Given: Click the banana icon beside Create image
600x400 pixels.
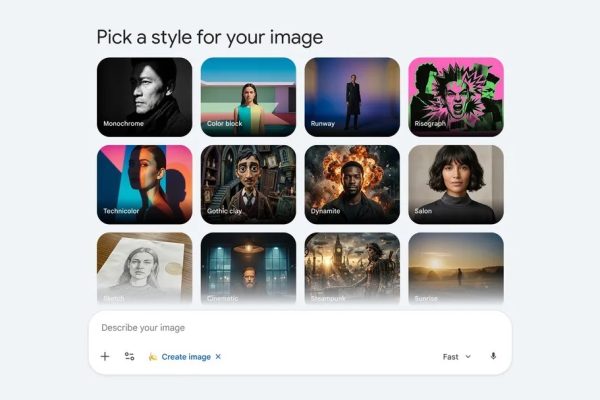Looking at the screenshot, I should (x=153, y=357).
